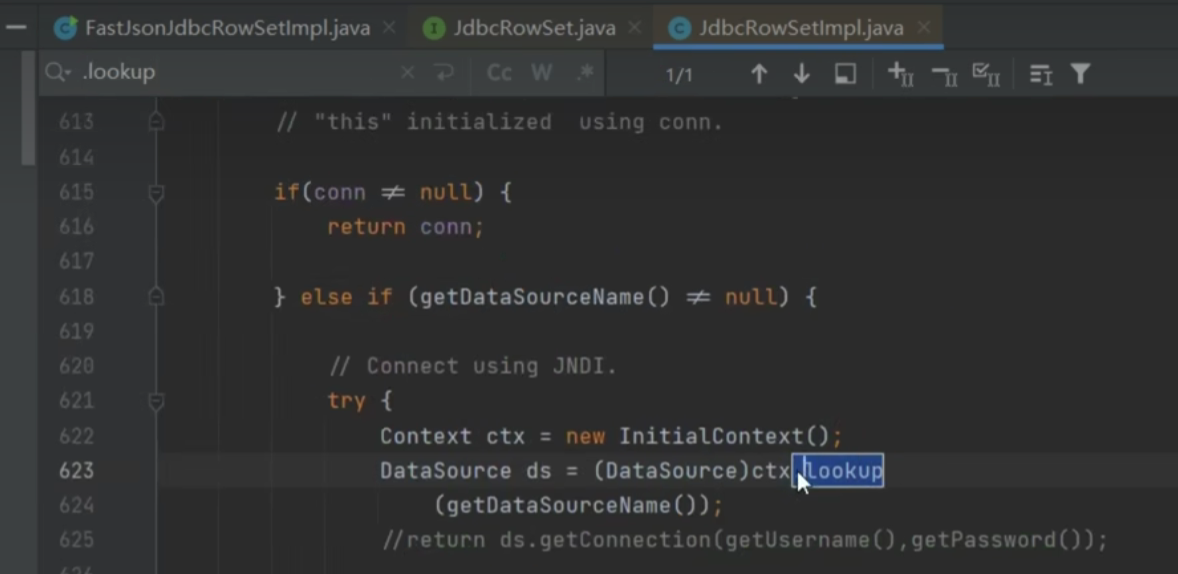Viewport: 1178px width, 574px height.
Task: Close the JdbcRowSetImpl.java tab
Action: (x=924, y=27)
